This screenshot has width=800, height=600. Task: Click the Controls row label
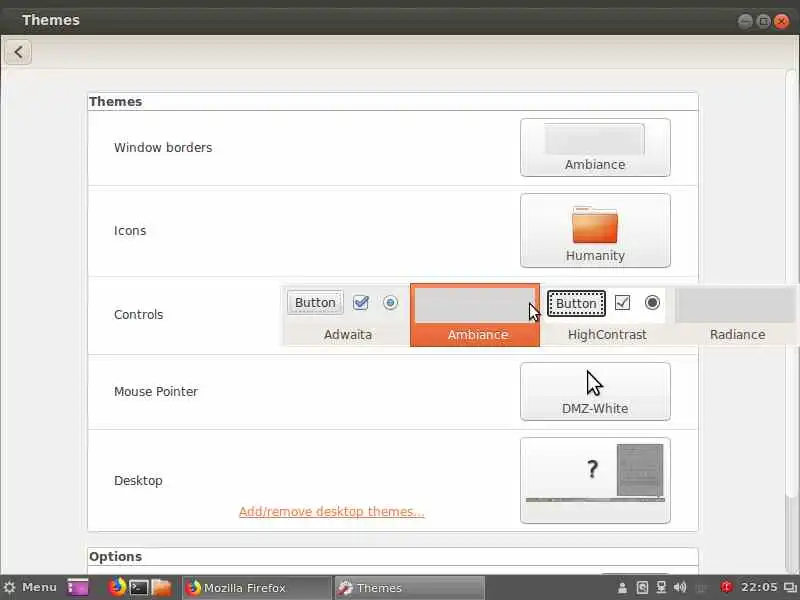click(138, 314)
